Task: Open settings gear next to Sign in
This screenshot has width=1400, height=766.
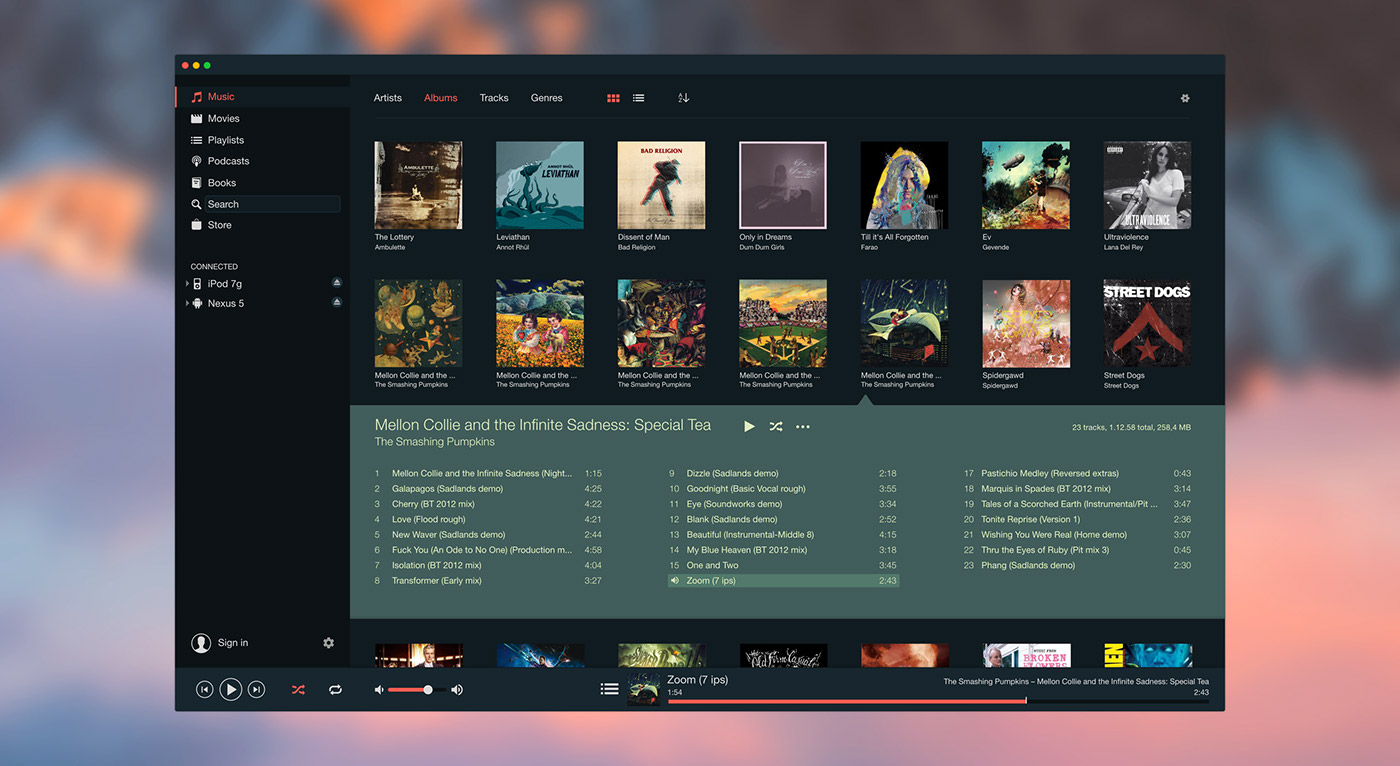Action: 328,643
